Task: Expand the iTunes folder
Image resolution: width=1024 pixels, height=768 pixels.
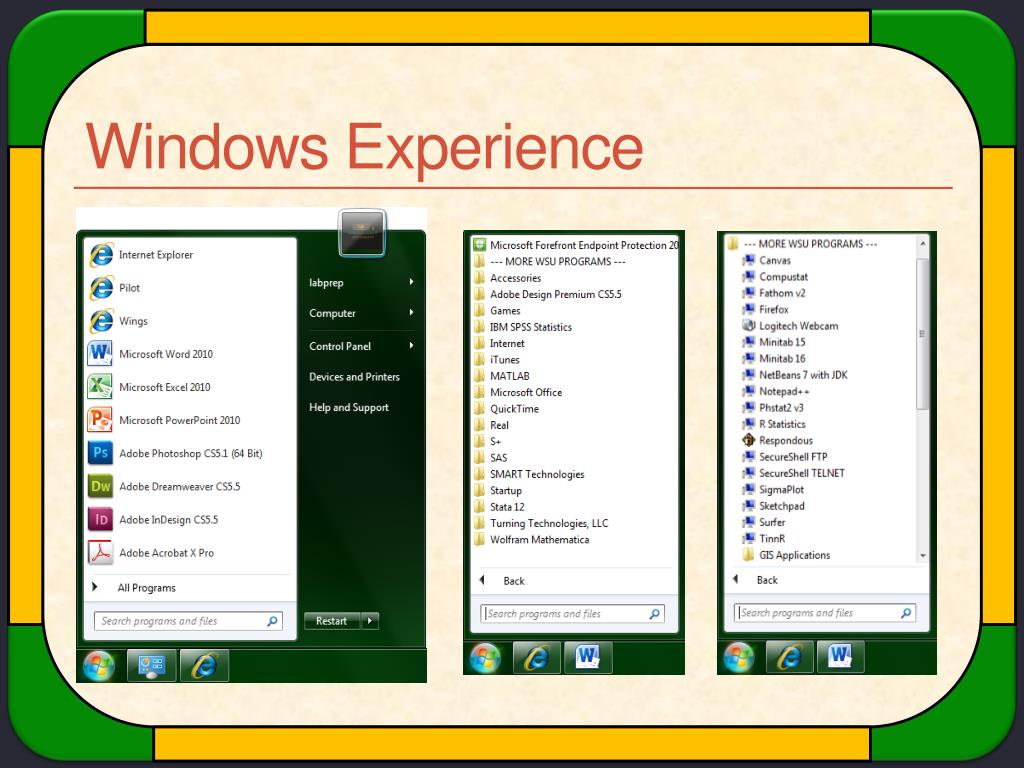Action: click(496, 360)
